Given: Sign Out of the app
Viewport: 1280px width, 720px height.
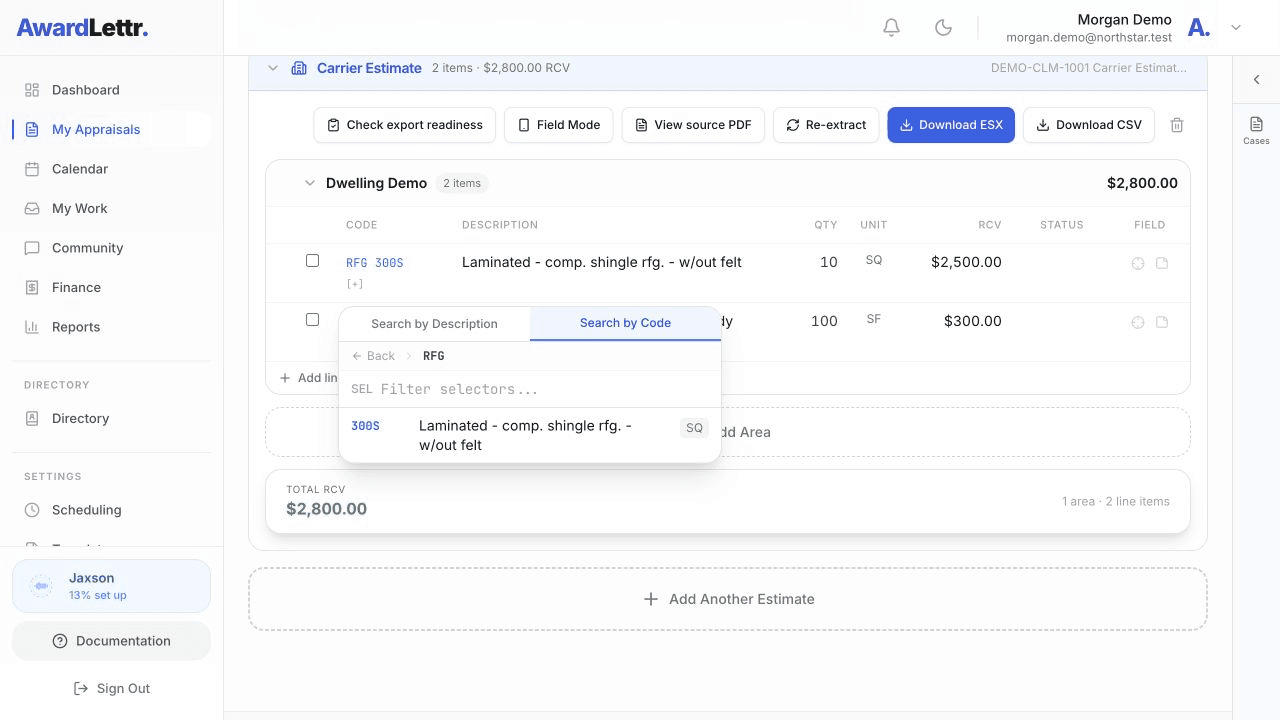Looking at the screenshot, I should 111,688.
